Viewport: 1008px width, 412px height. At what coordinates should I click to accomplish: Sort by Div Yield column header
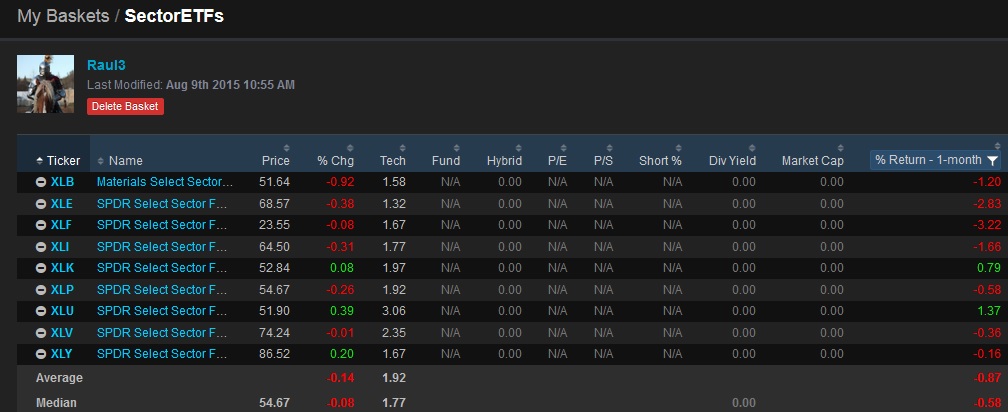(x=732, y=161)
